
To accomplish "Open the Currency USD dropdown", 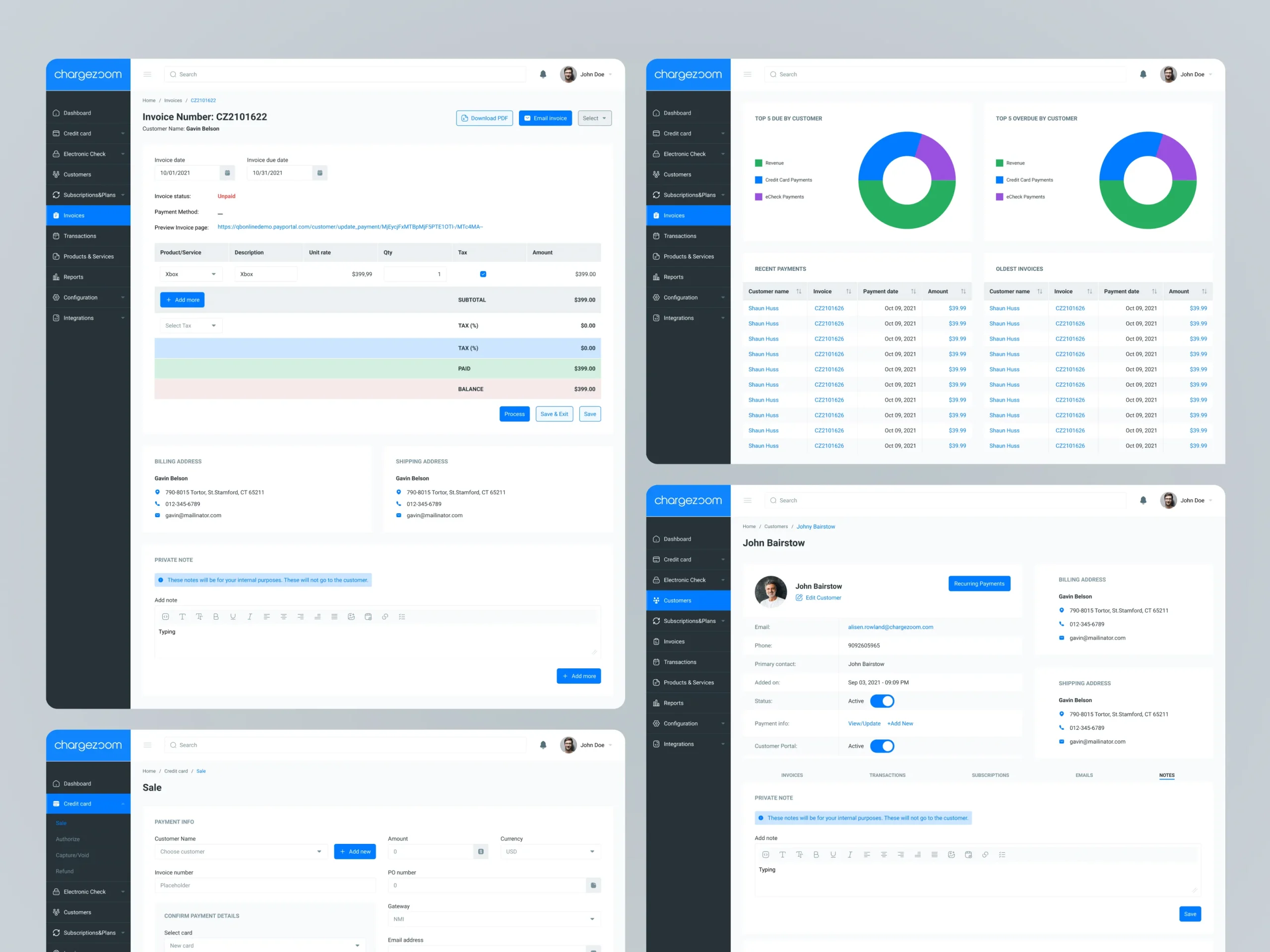I will pos(550,851).
